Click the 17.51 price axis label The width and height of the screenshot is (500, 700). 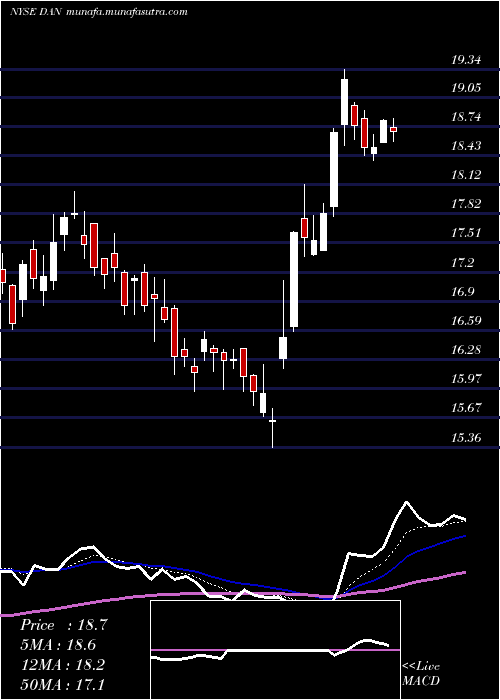[466, 233]
